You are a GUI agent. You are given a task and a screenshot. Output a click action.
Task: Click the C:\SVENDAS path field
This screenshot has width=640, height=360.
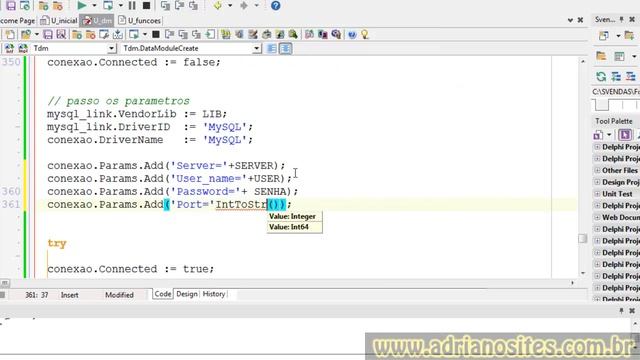coord(616,91)
